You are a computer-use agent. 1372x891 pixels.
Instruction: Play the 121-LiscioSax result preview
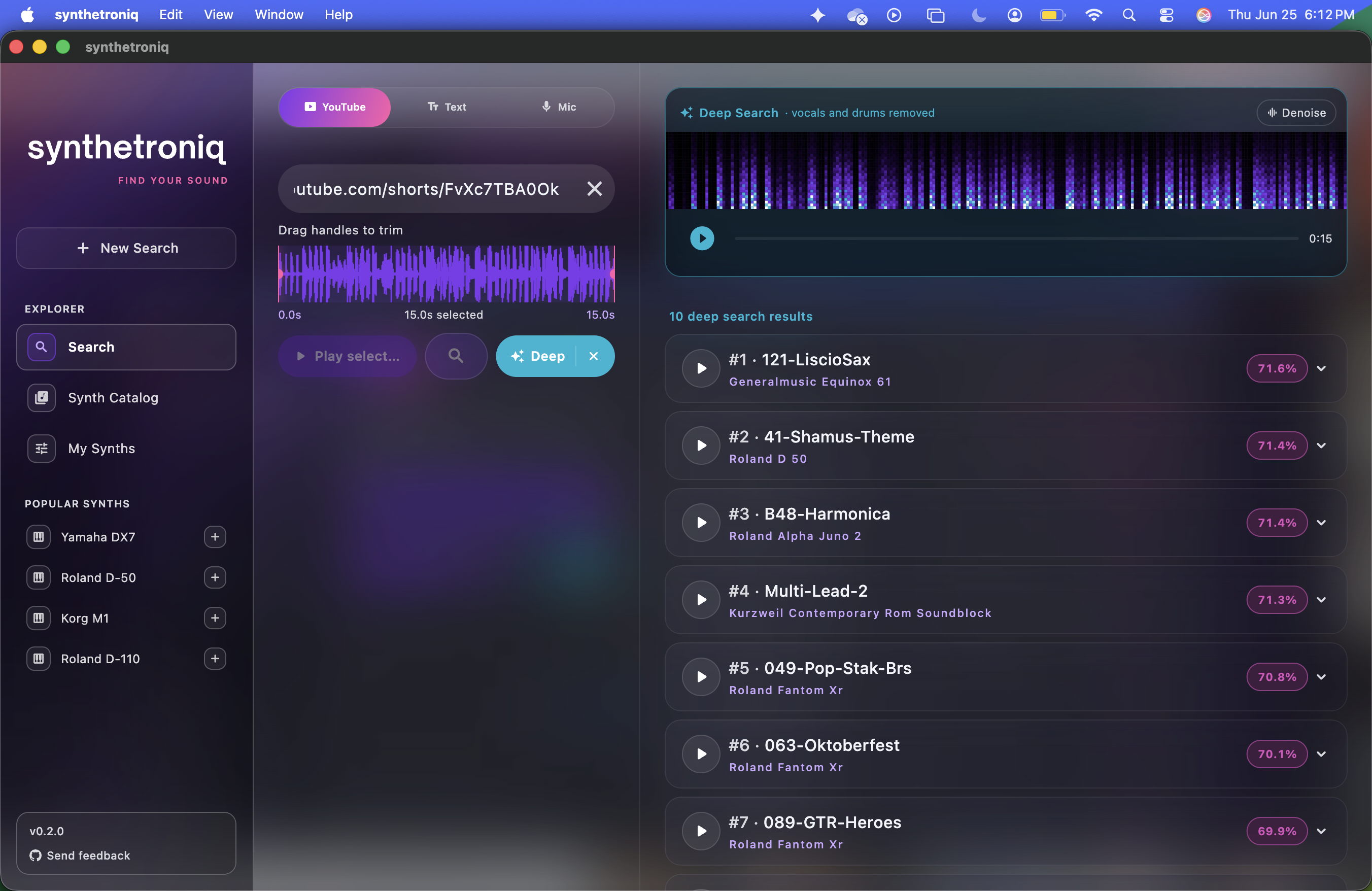coord(701,368)
